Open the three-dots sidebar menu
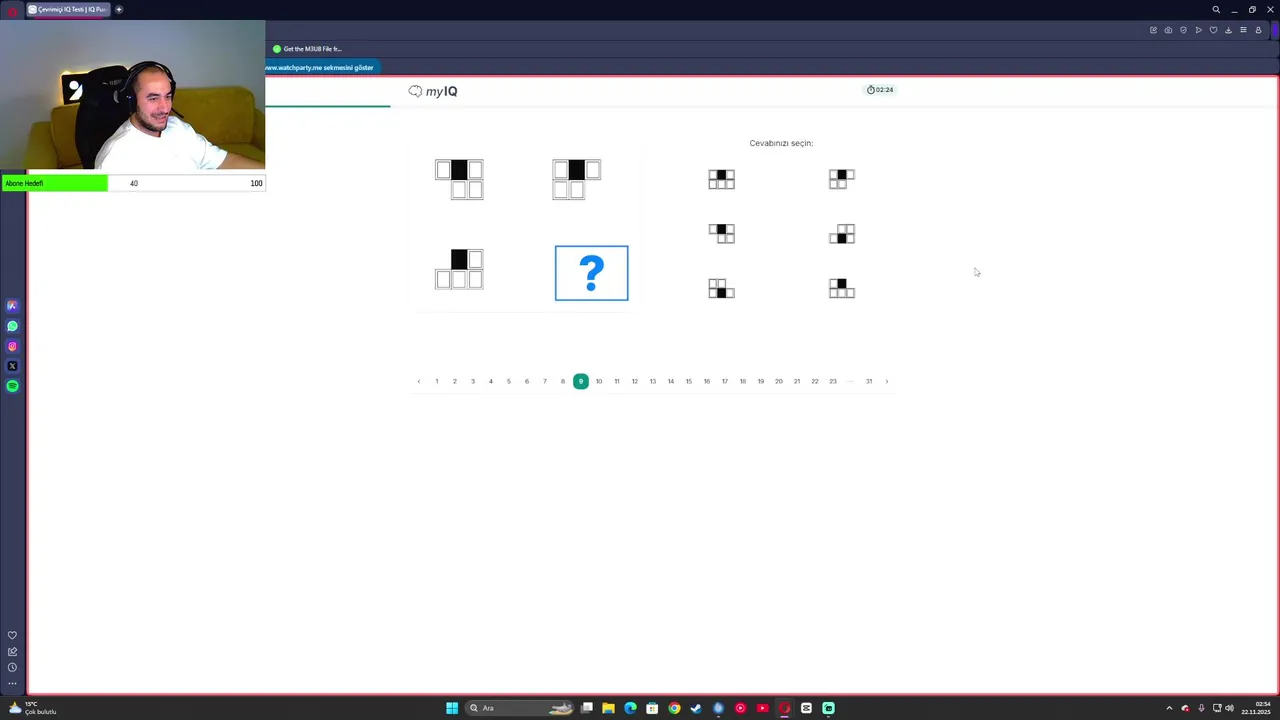This screenshot has width=1280, height=720. 12,683
